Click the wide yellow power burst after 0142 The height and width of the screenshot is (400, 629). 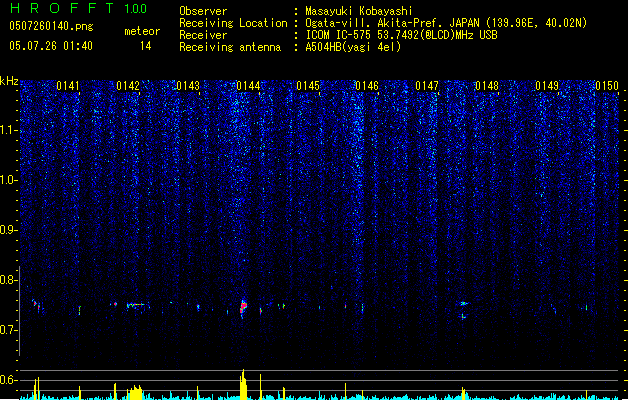coord(135,392)
